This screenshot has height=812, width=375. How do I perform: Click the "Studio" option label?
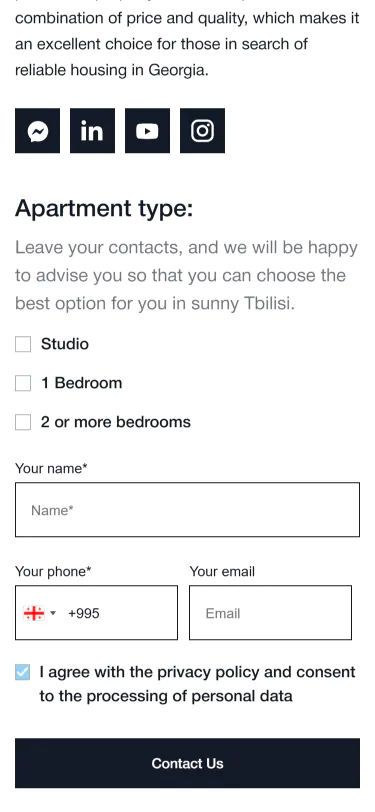[65, 344]
